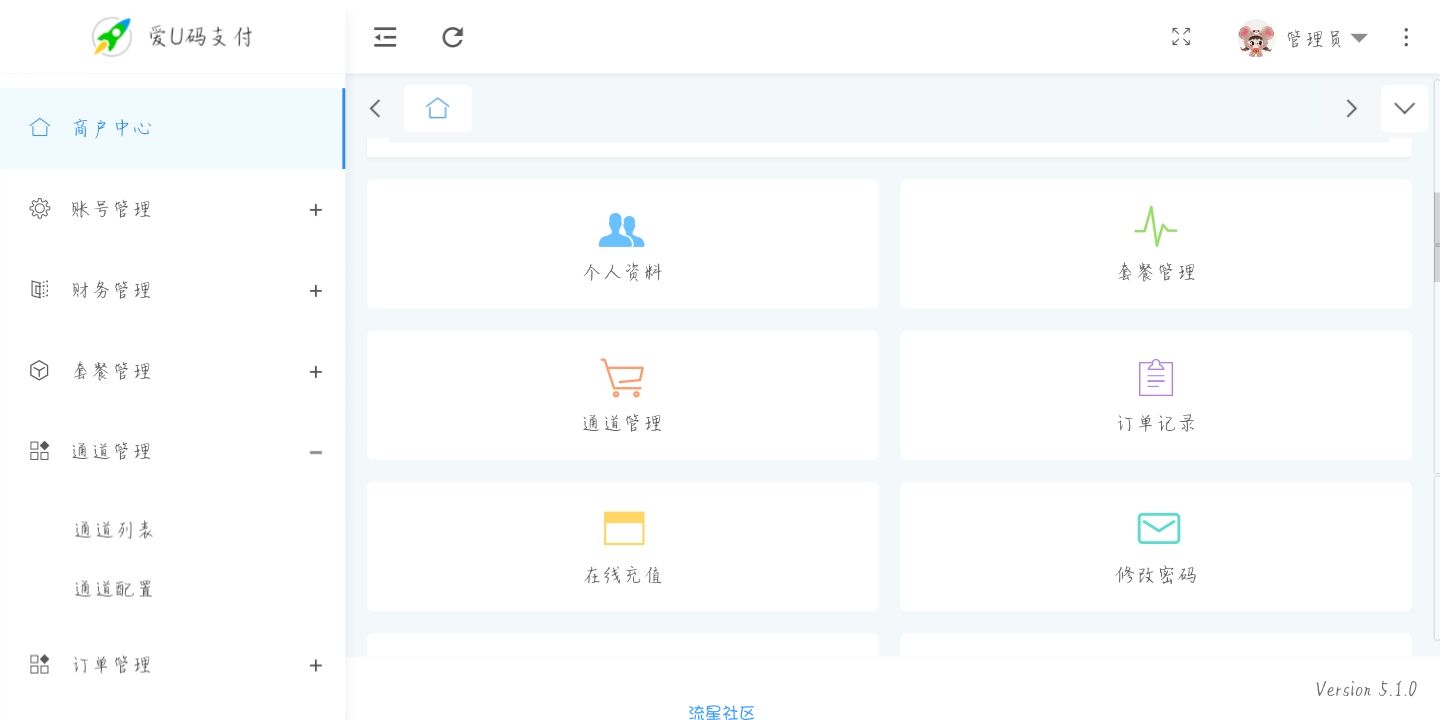
Task: Open the 管理员 user dropdown arrow
Action: pos(1359,38)
